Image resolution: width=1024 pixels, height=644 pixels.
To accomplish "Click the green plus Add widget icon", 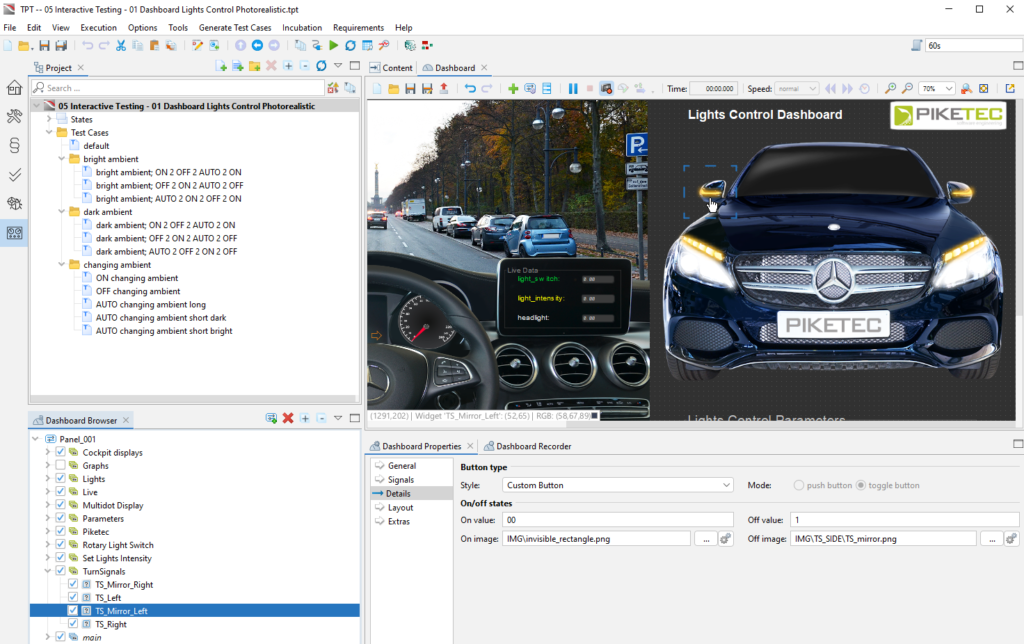I will [513, 89].
